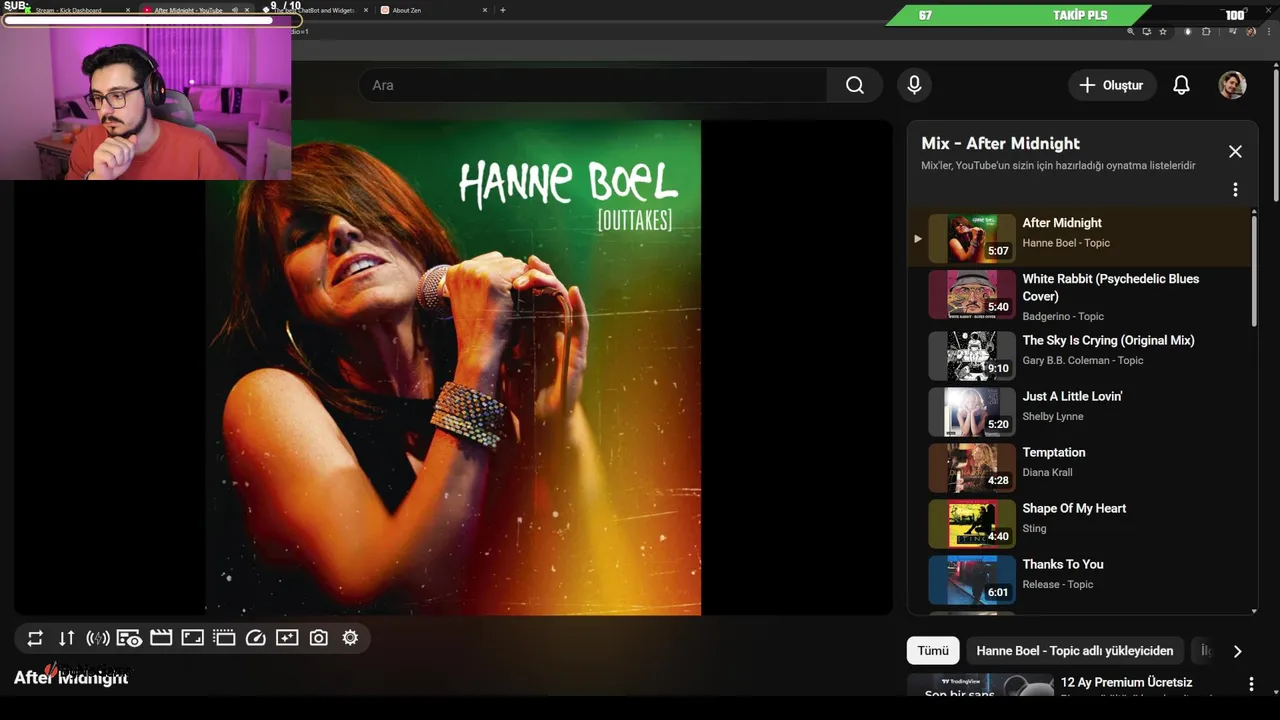This screenshot has width=1280, height=720.
Task: Click the Temptation thumbnail
Action: click(x=972, y=467)
